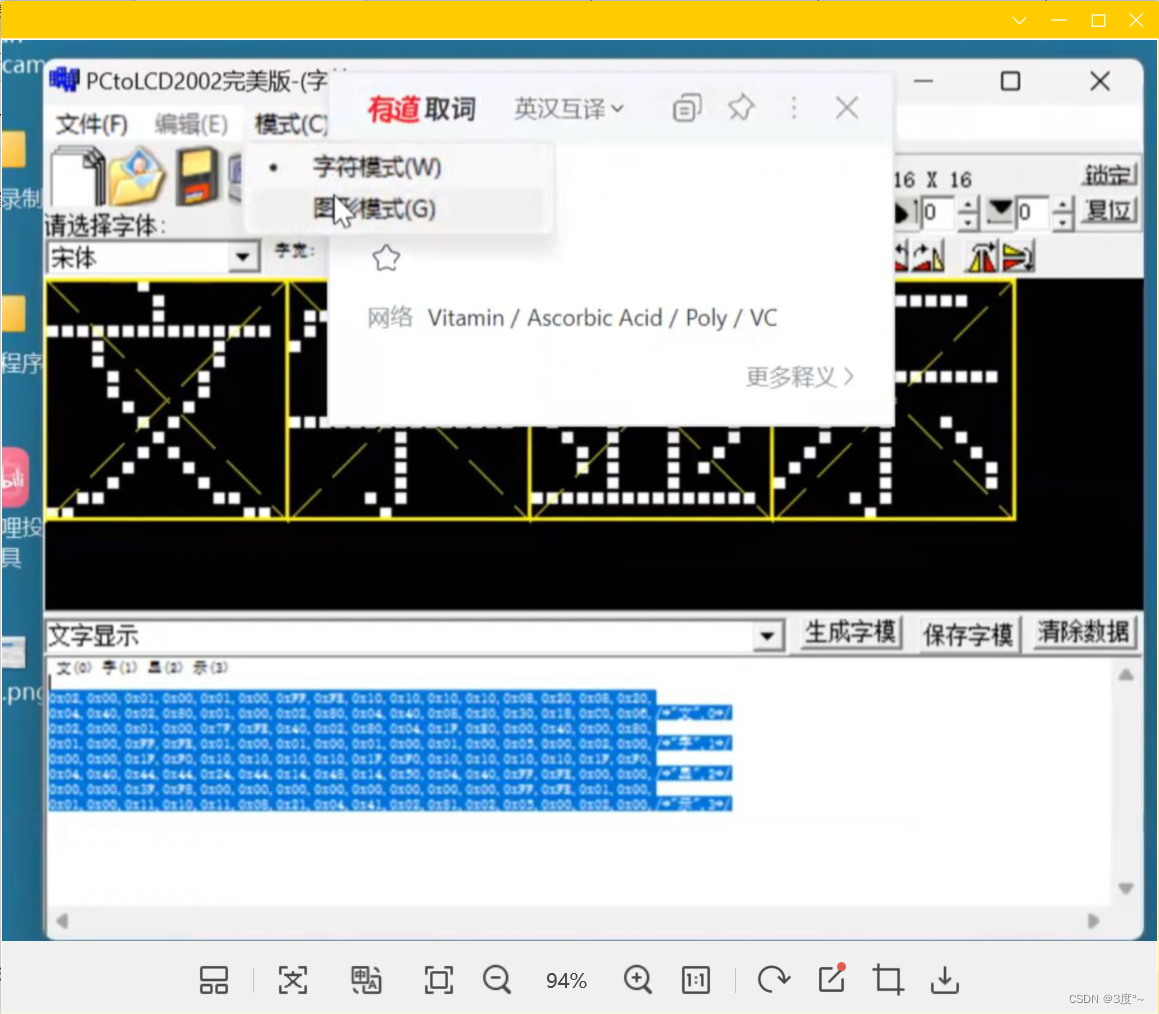Click the black down-arrow shift icon
The height and width of the screenshot is (1014, 1159).
pyautogui.click(x=1000, y=212)
